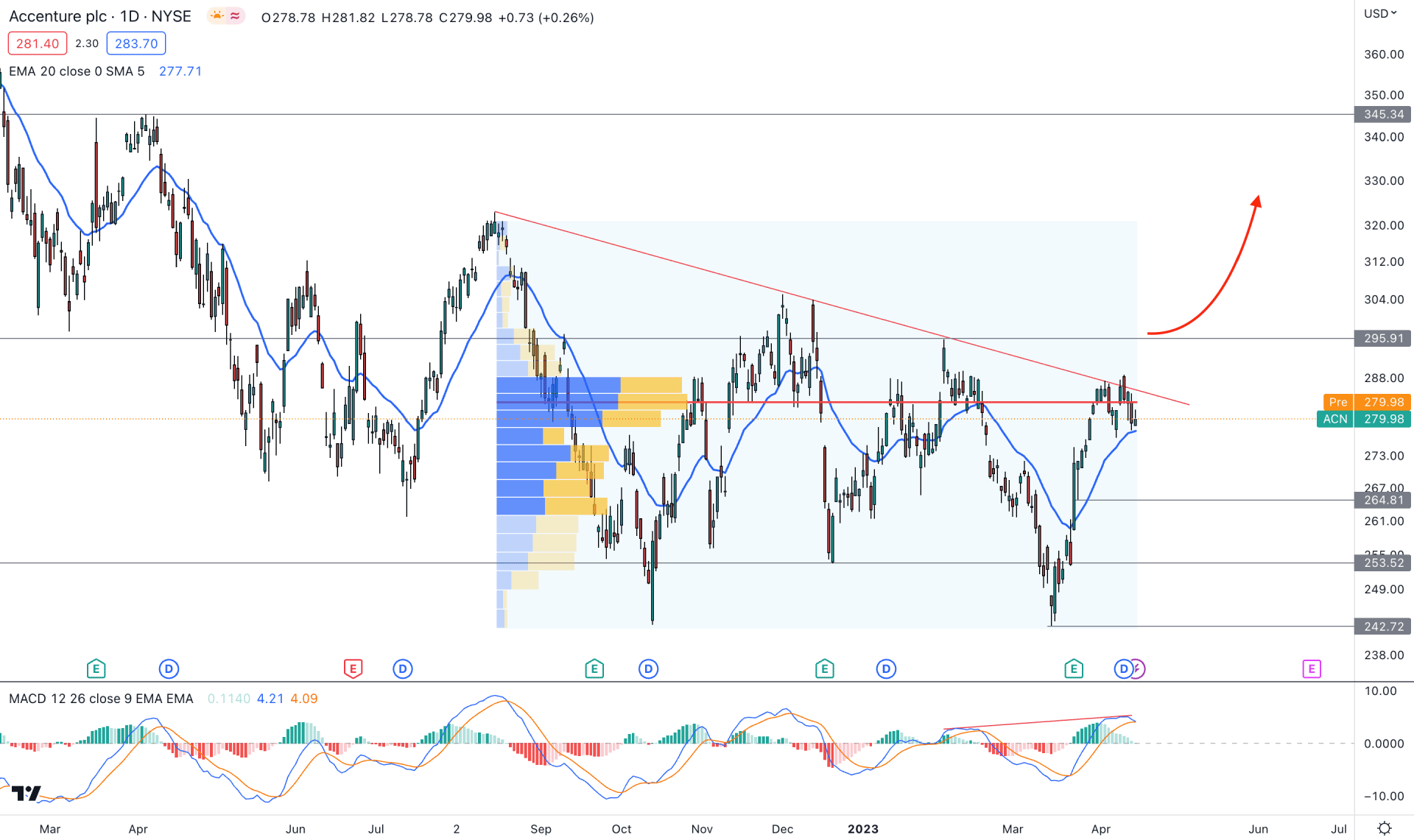Click the 330.00 price scale label

tap(1384, 180)
